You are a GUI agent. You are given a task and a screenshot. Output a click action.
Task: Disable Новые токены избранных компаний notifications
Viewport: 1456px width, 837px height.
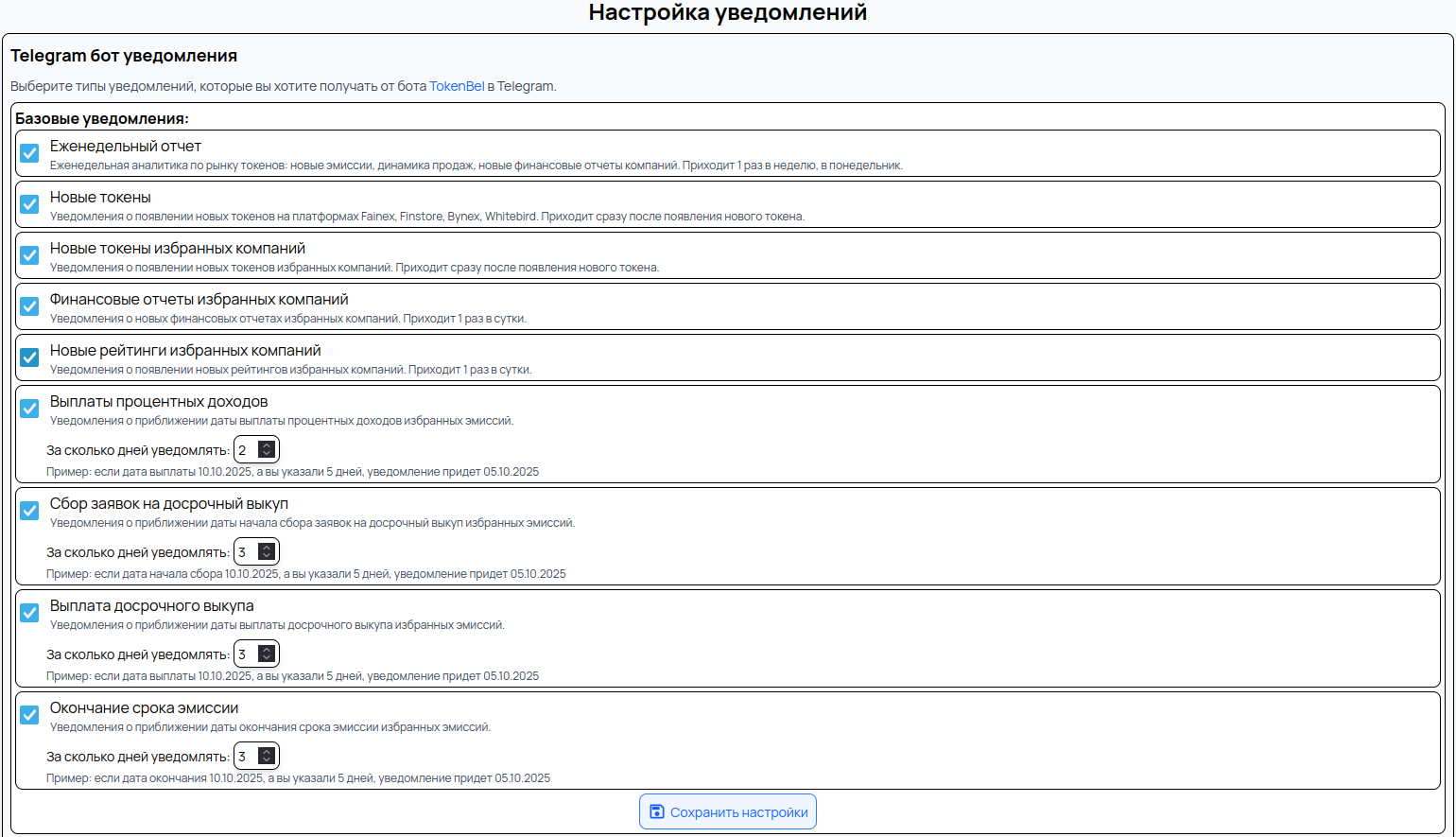[29, 255]
